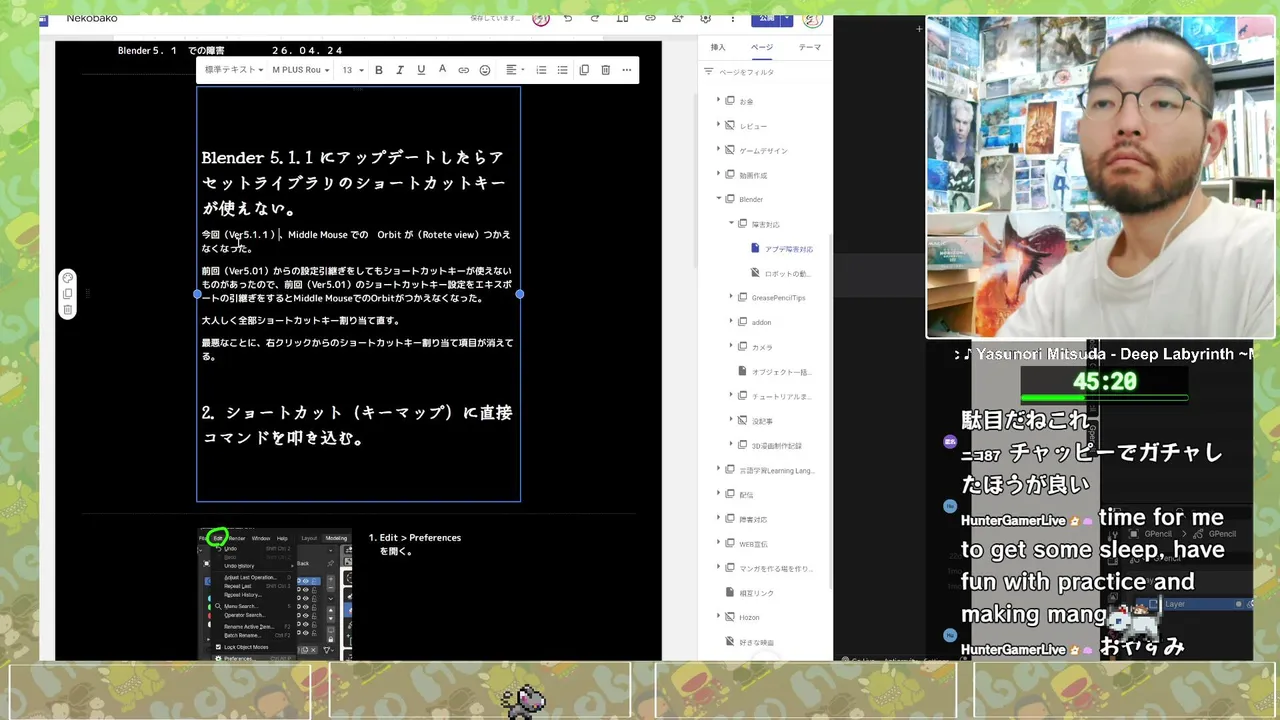Insert a link from text toolbar
This screenshot has width=1280, height=720.
(463, 70)
